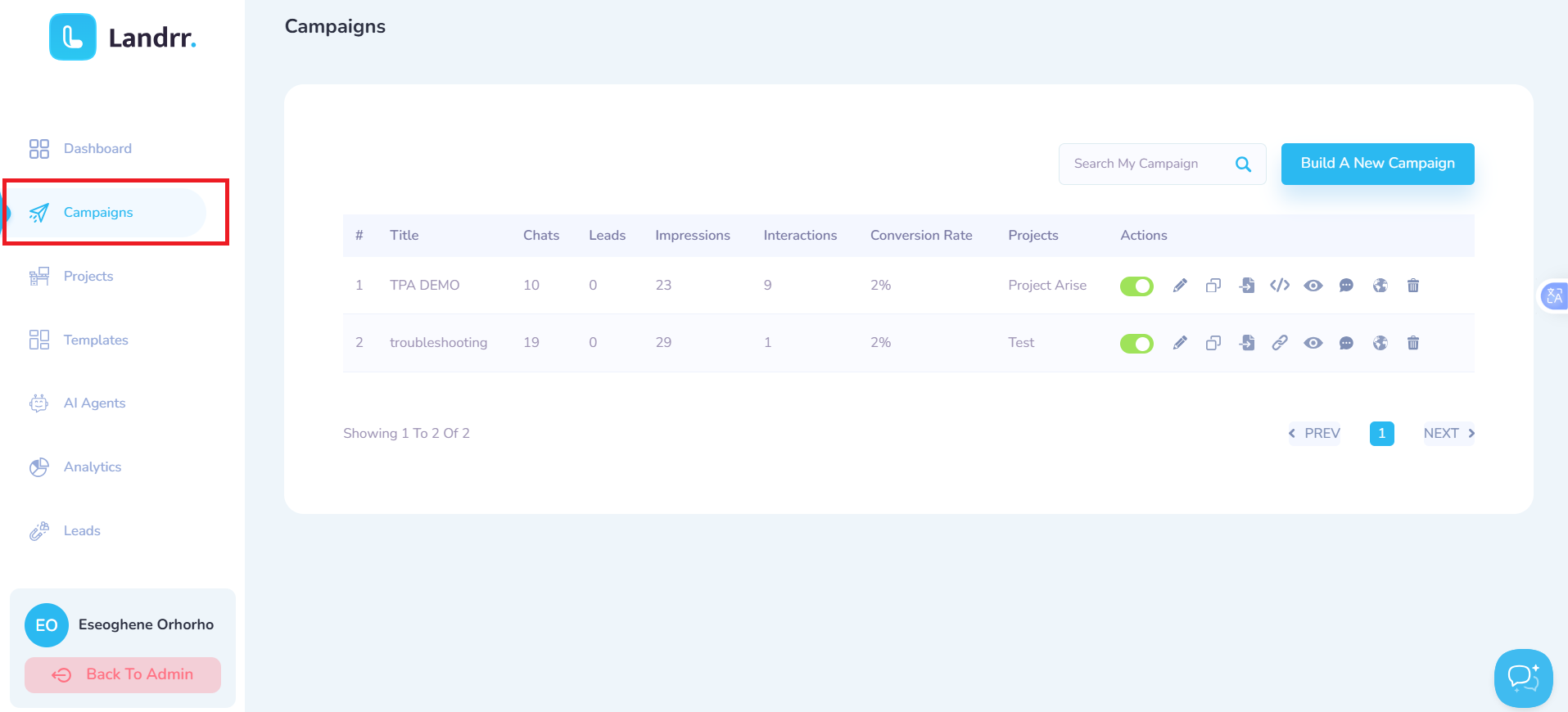Click Build A New Campaign button
Screen dimensions: 1568x712
pyautogui.click(x=1378, y=164)
